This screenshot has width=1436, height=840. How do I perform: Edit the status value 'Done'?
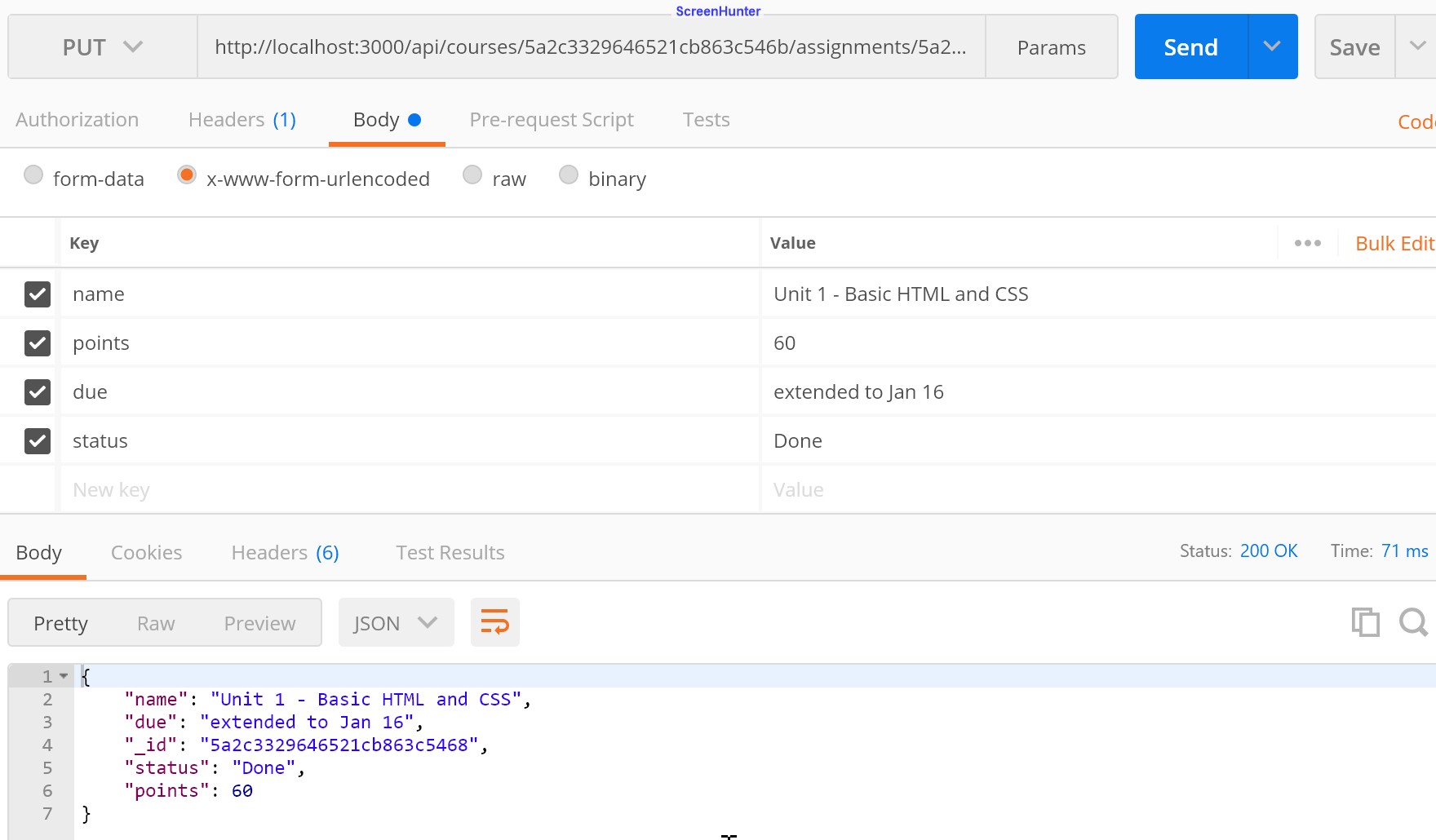(1098, 441)
